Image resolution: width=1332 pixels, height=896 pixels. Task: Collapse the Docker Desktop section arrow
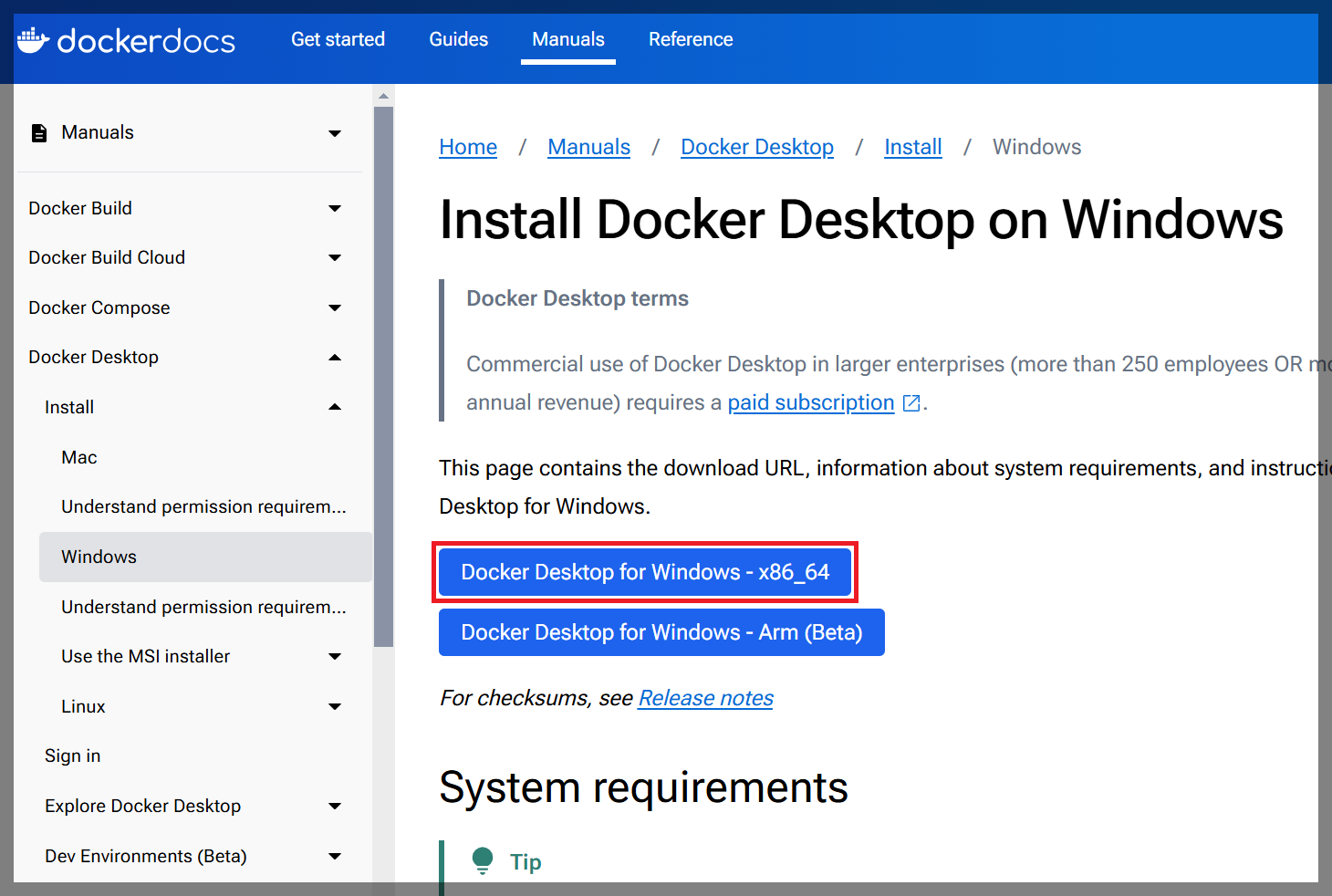[x=335, y=358]
